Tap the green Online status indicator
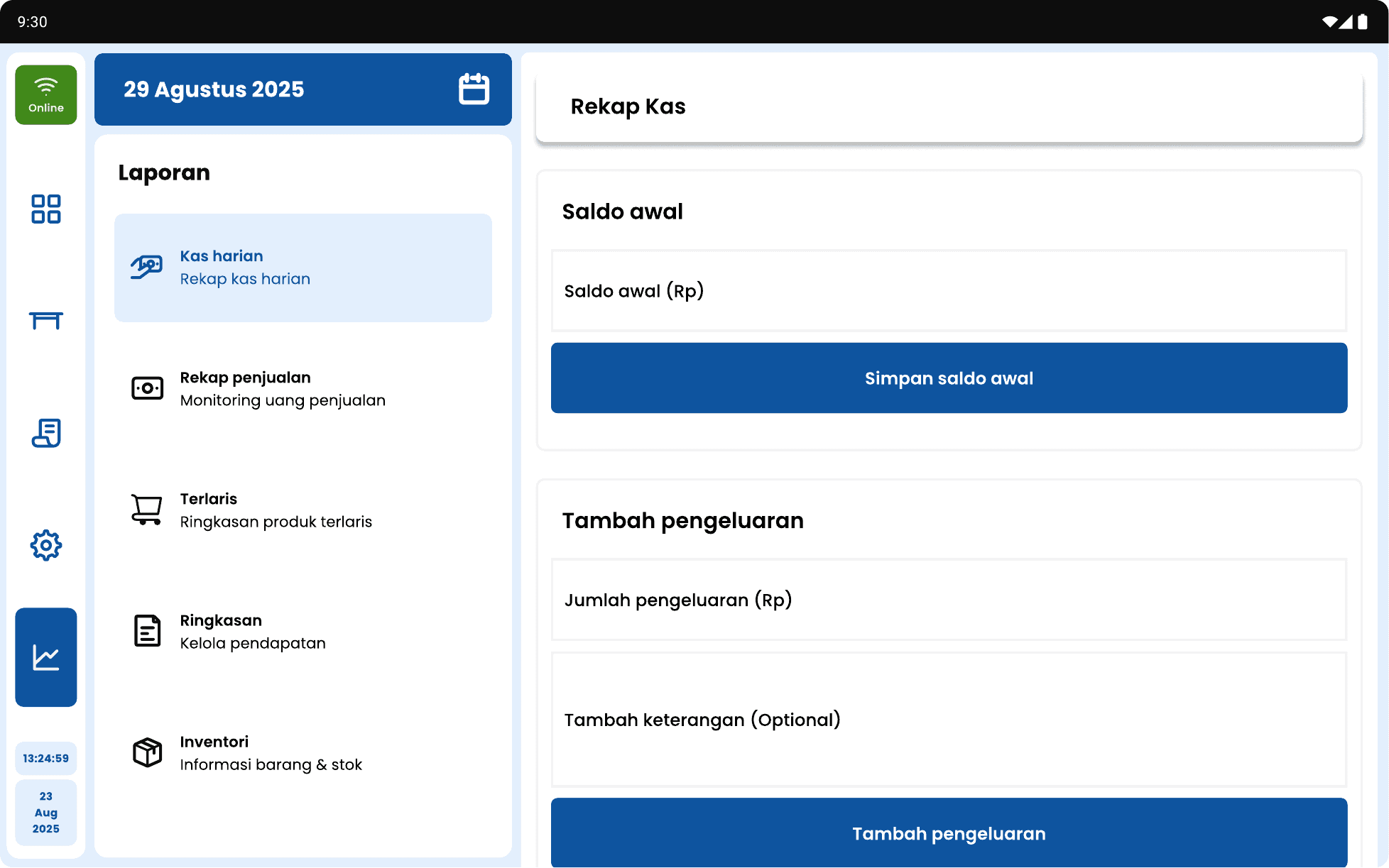1389x868 pixels. coord(46,95)
